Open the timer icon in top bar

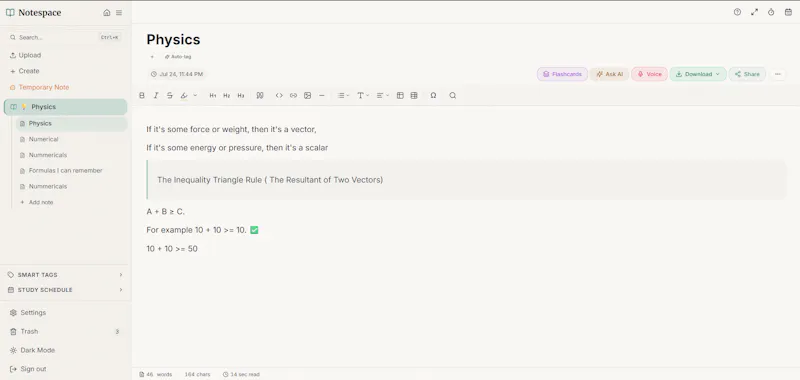[771, 12]
